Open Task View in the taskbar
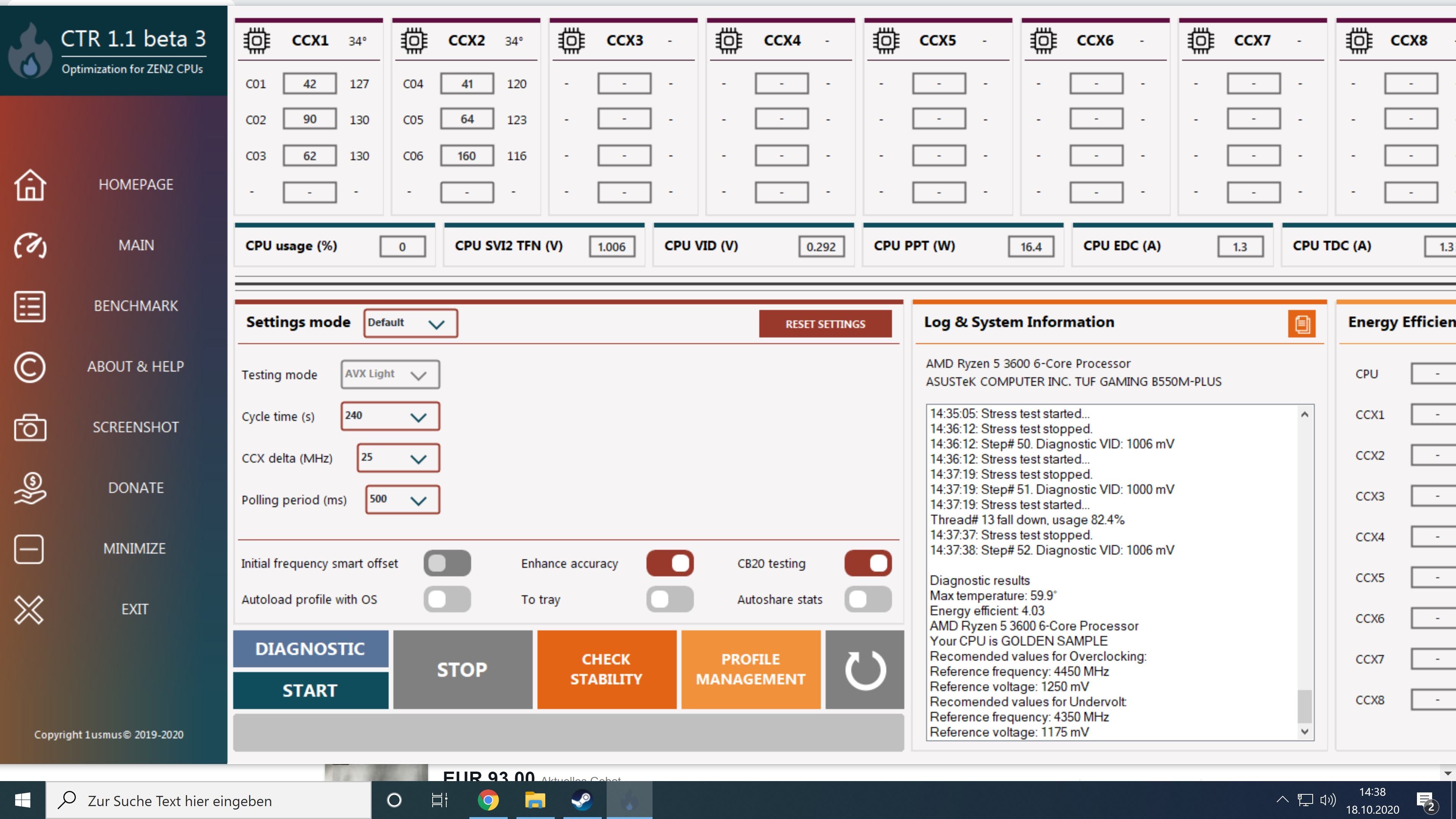 440,800
